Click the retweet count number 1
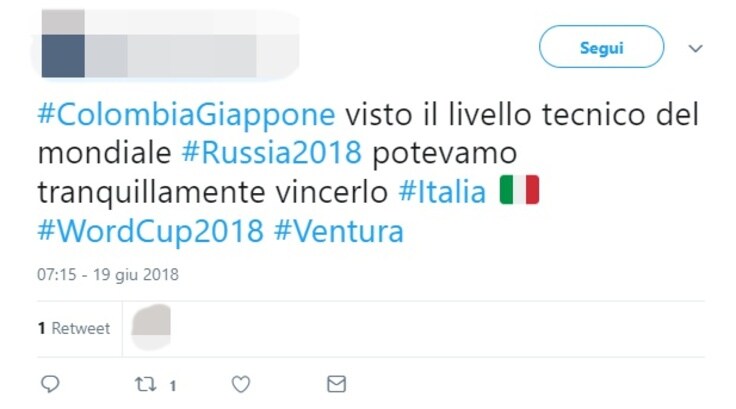This screenshot has height=409, width=736. click(x=173, y=386)
